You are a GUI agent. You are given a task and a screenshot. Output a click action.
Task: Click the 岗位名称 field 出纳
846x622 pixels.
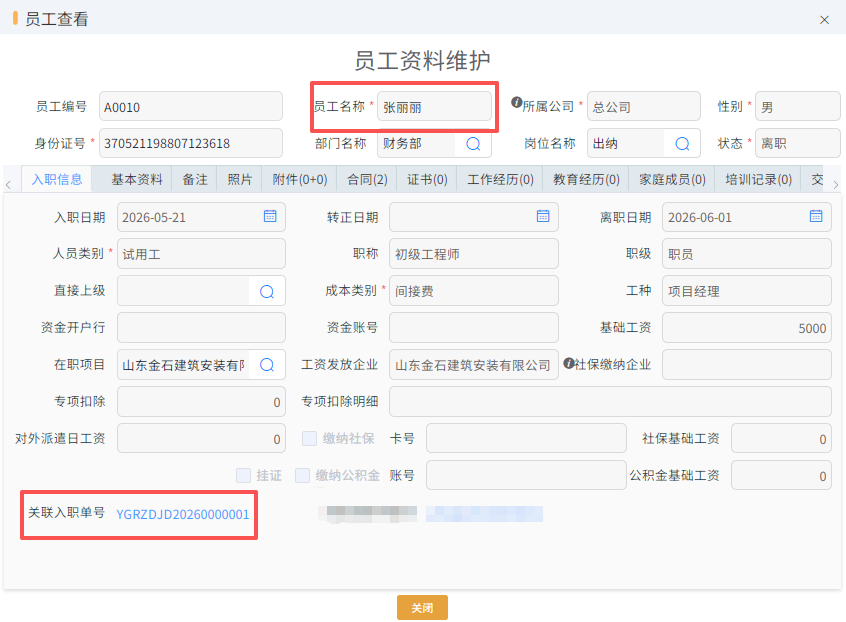pyautogui.click(x=625, y=143)
